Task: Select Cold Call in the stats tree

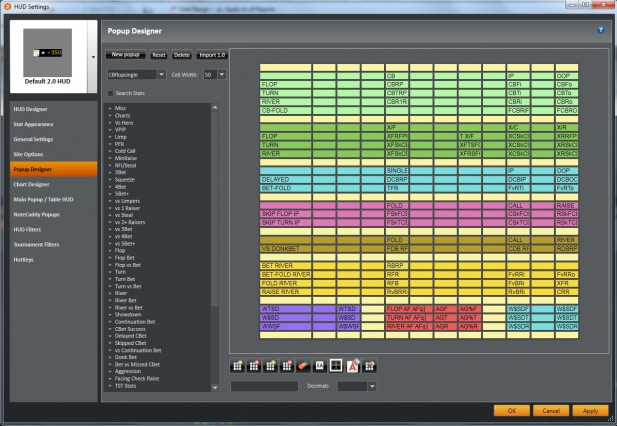Action: (125, 151)
